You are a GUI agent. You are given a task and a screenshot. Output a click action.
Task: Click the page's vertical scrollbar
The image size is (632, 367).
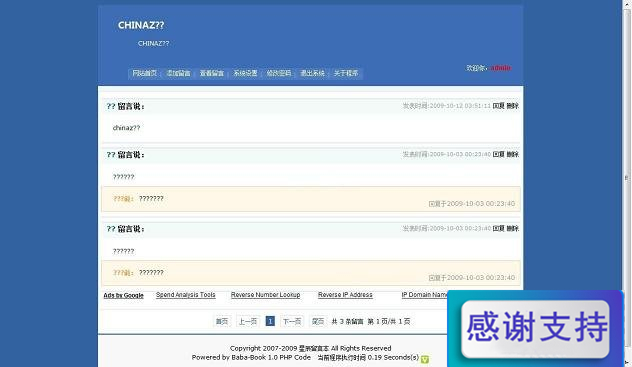[627, 177]
